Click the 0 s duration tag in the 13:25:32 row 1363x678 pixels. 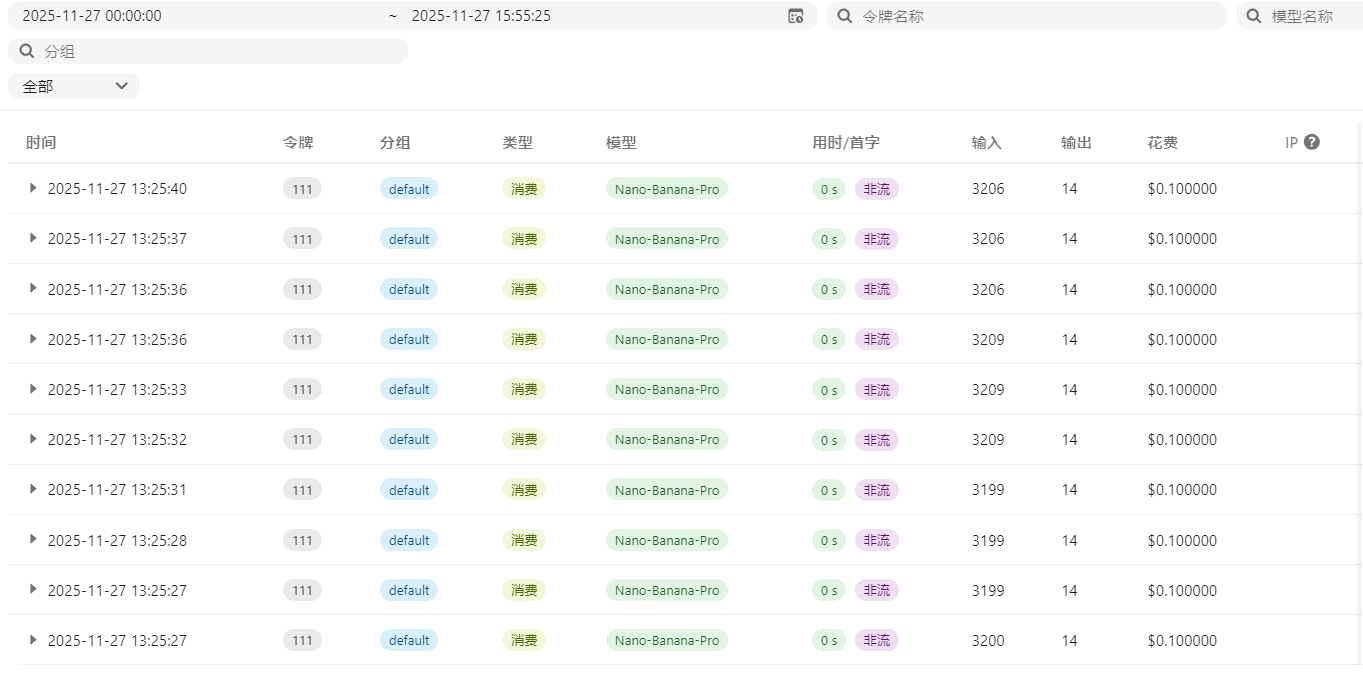(829, 440)
